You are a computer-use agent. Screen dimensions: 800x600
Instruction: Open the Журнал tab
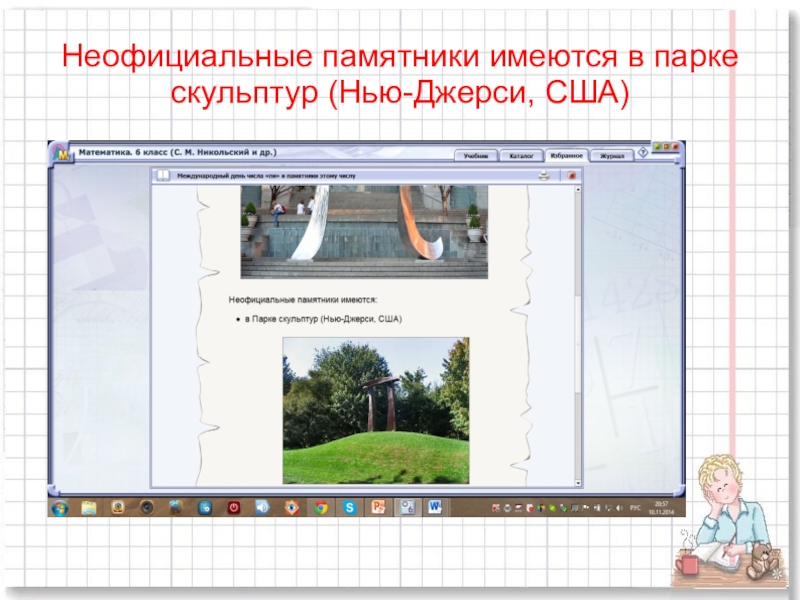(x=611, y=156)
